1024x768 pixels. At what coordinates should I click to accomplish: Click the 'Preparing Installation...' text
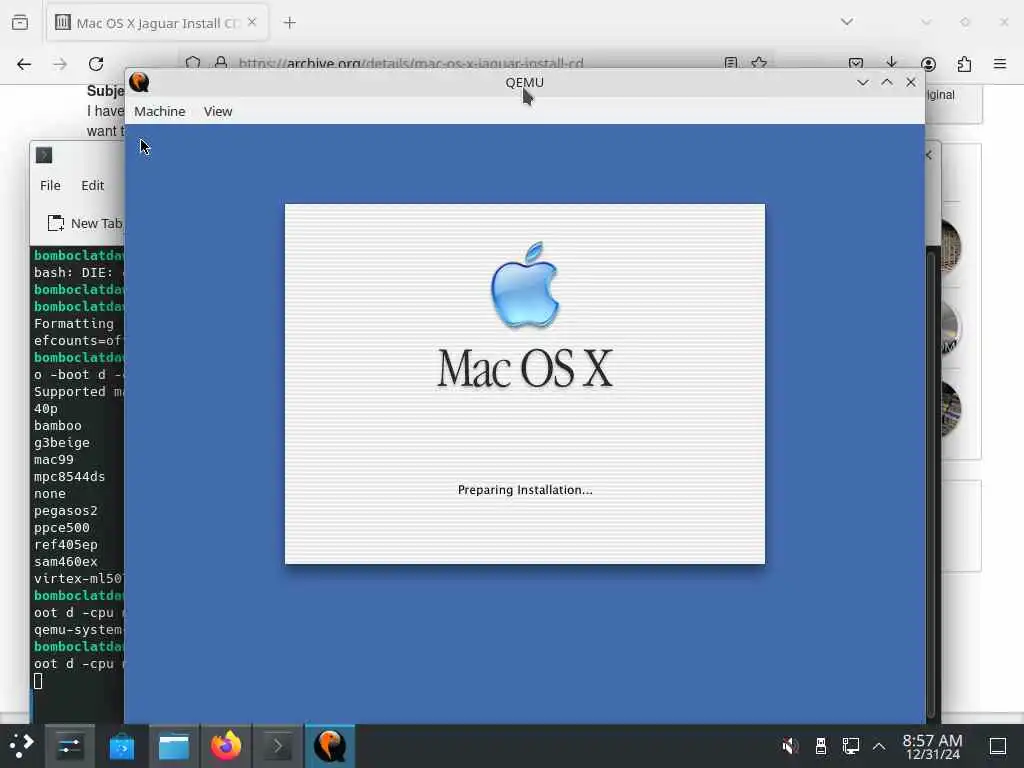click(x=525, y=490)
